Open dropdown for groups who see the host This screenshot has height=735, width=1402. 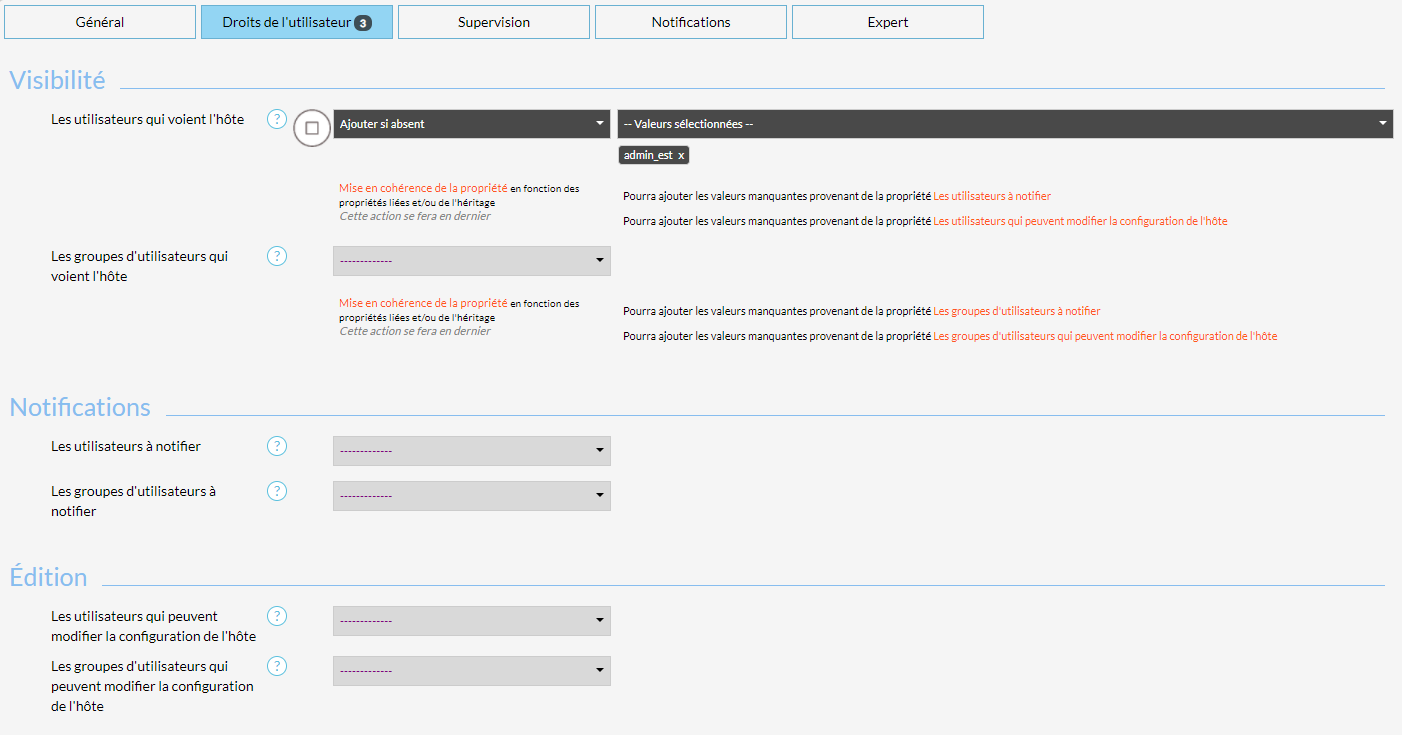click(471, 261)
